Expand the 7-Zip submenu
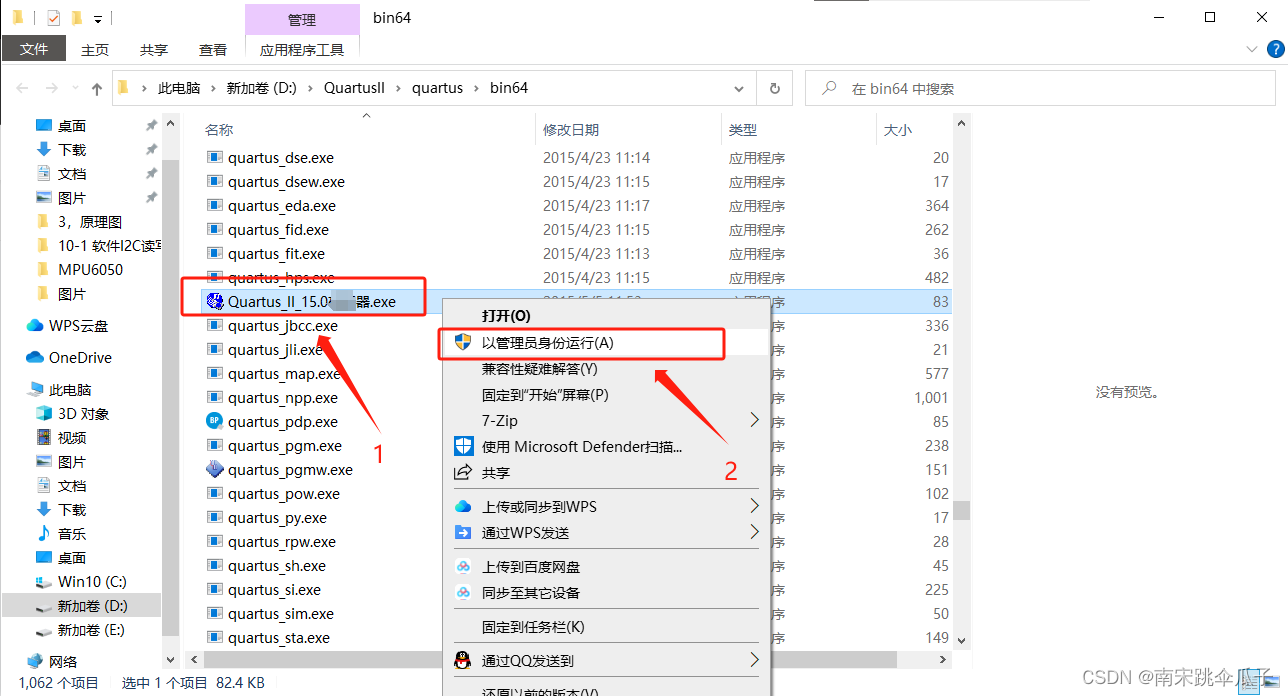 755,420
